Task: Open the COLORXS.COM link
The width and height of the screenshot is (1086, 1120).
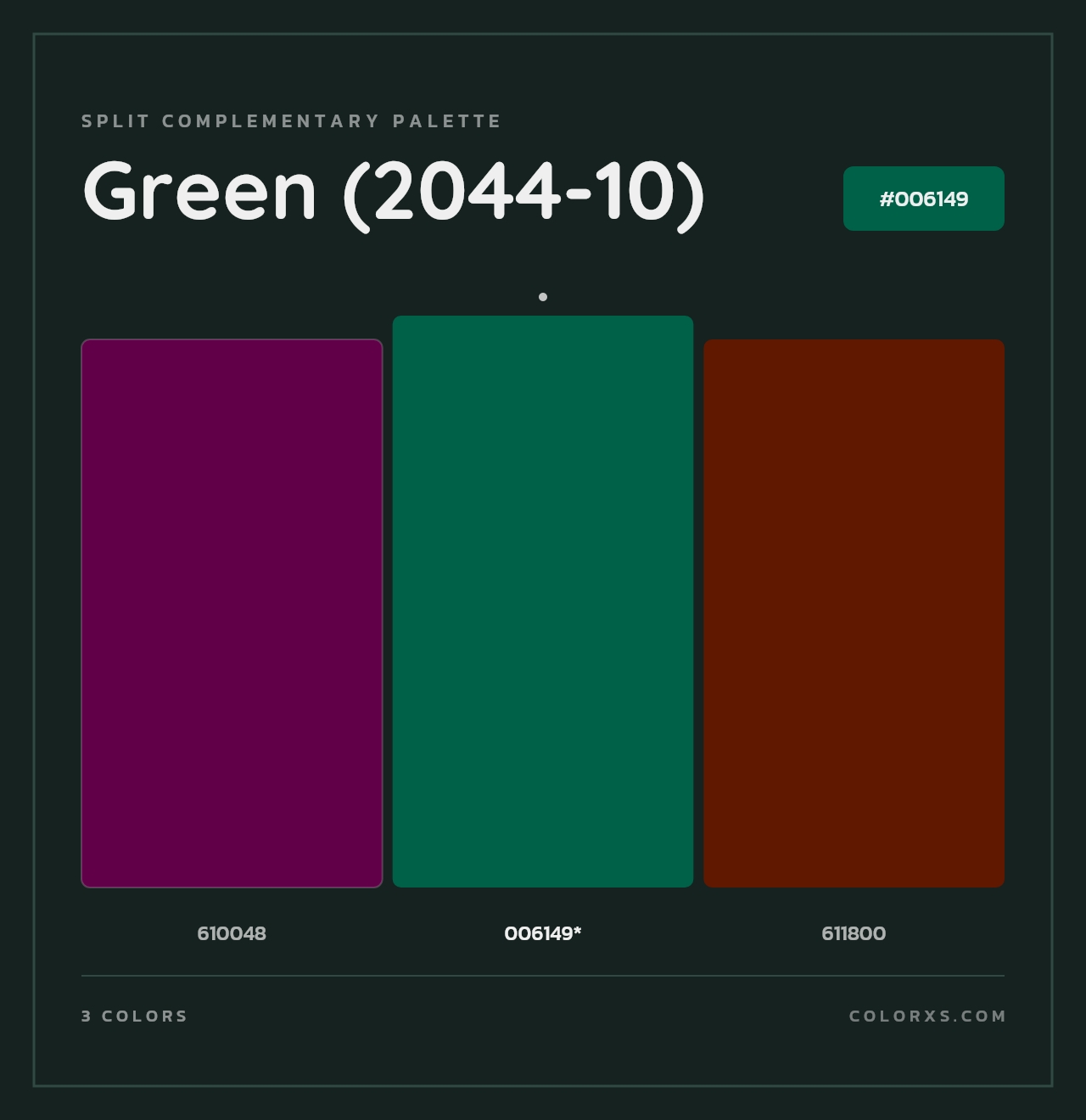Action: pos(927,1016)
